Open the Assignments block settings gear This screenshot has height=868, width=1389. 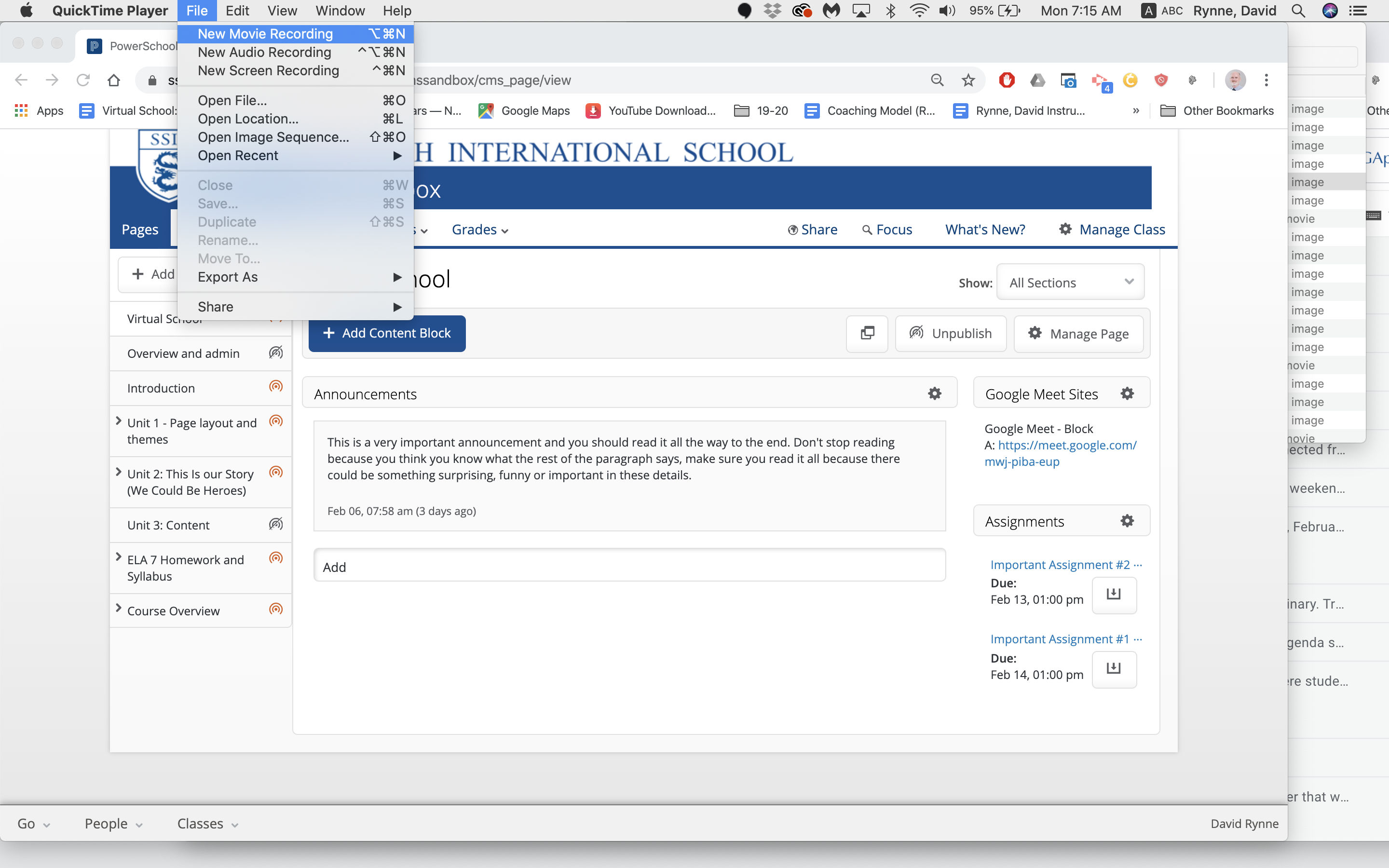point(1127,521)
